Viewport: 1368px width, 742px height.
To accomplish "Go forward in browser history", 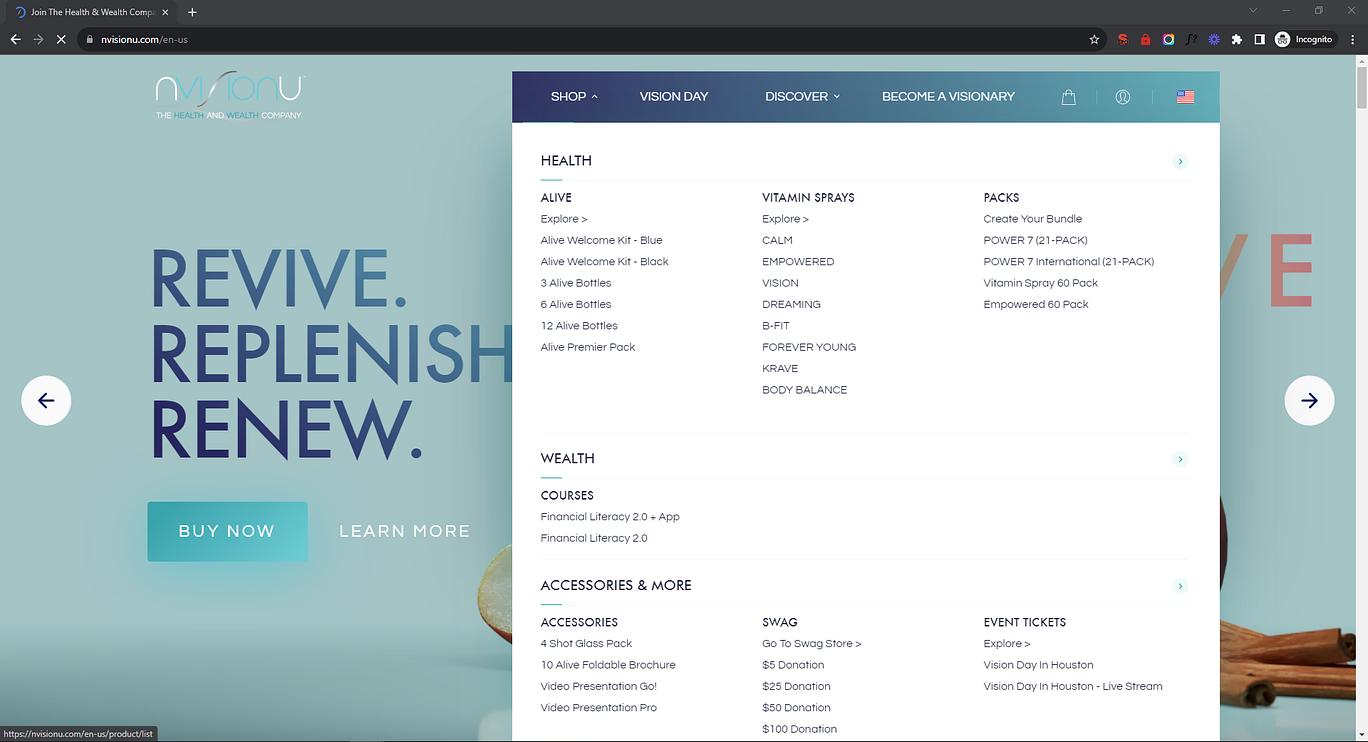I will 38,39.
